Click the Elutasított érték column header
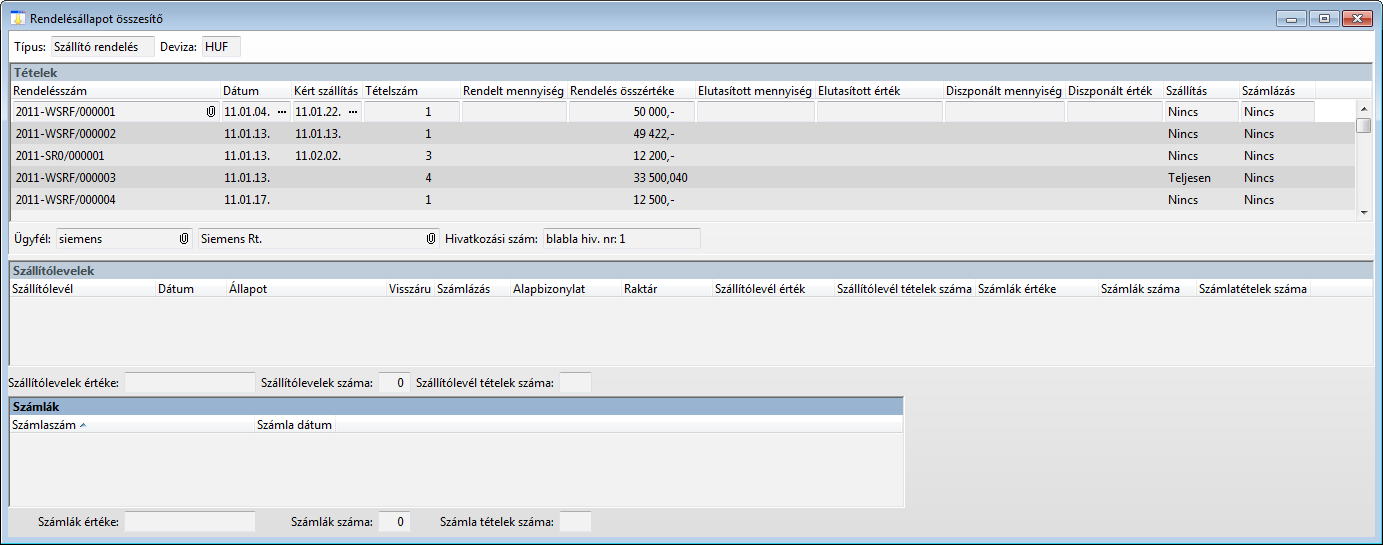The width and height of the screenshot is (1383, 545). [879, 91]
